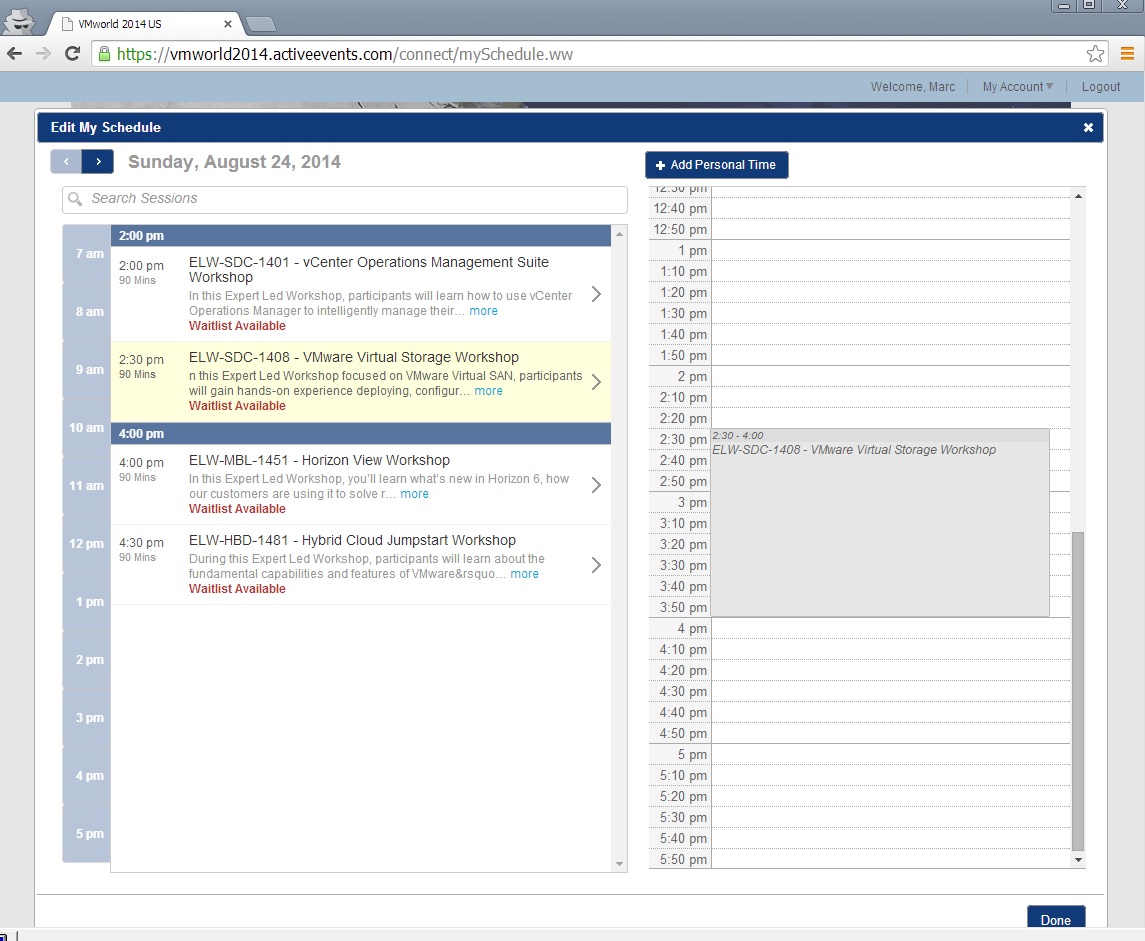Reload the page with refresh icon

[x=72, y=54]
